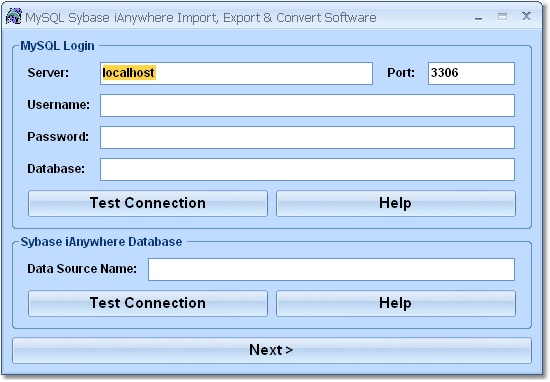The width and height of the screenshot is (550, 382).
Task: Click the Server input field with localhost
Action: [236, 73]
